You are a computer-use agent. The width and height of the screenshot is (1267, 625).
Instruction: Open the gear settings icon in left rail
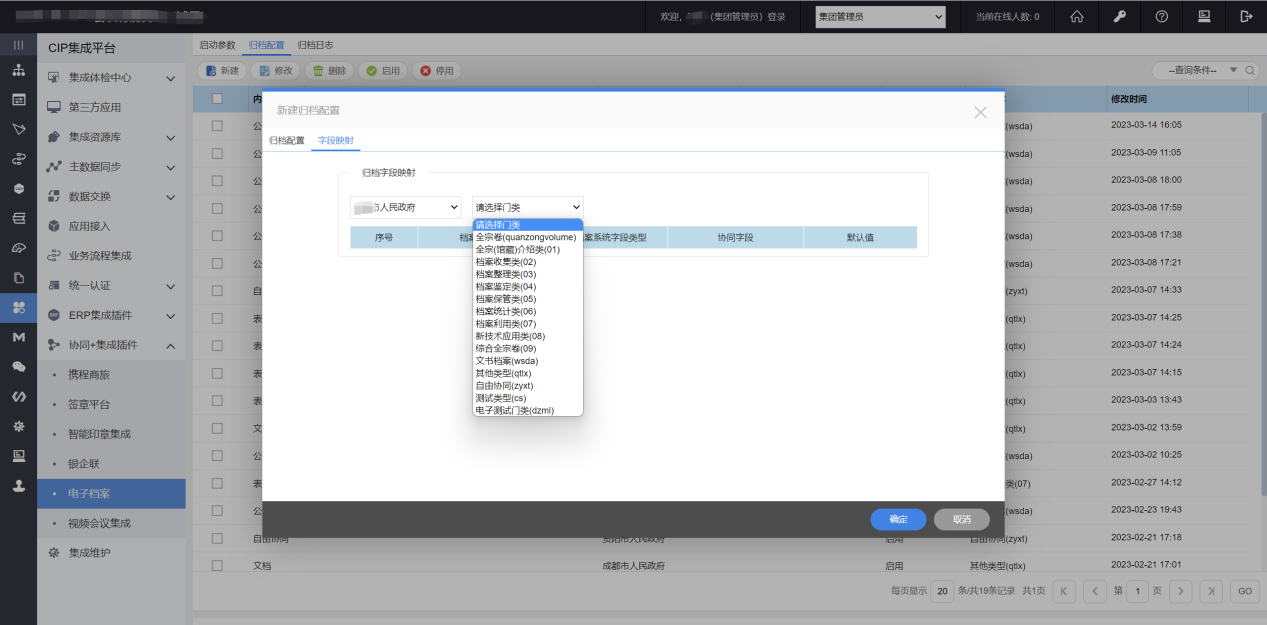(x=18, y=426)
